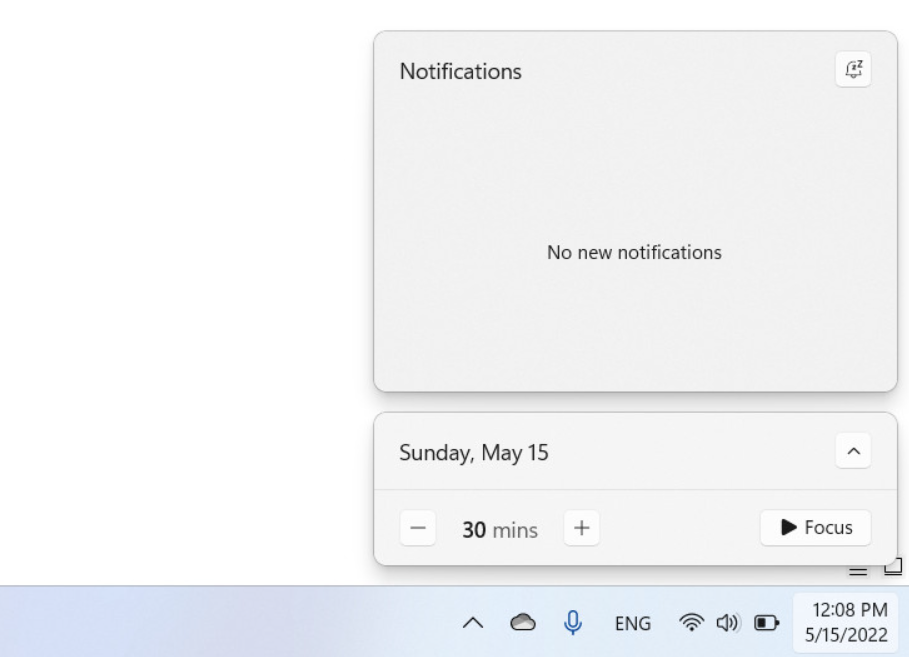Start a Focus session
The height and width of the screenshot is (657, 909).
[815, 528]
